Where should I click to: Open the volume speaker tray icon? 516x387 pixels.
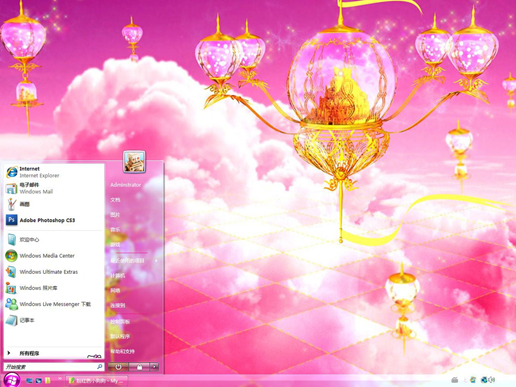click(492, 380)
